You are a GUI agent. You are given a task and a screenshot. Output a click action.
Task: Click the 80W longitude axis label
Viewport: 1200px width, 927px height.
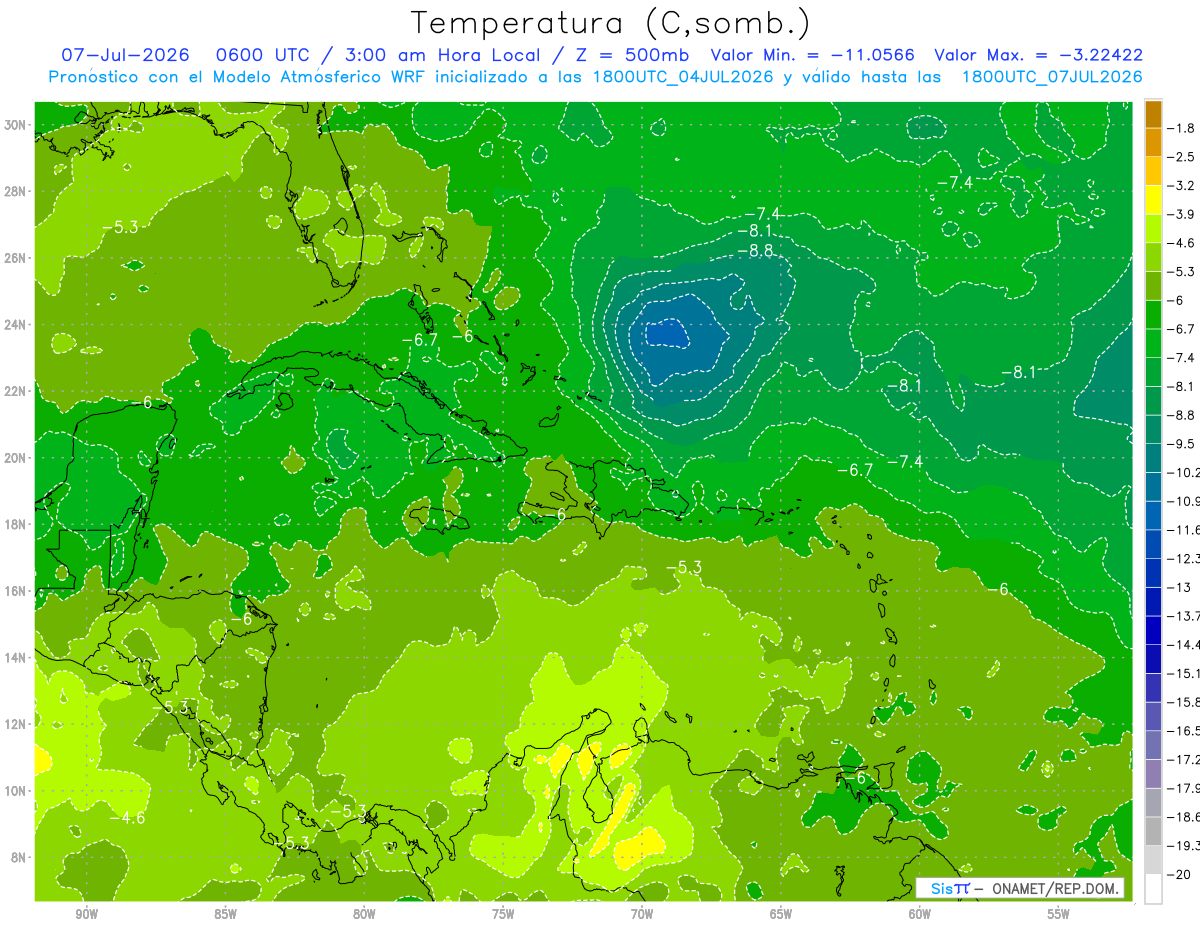click(x=364, y=915)
